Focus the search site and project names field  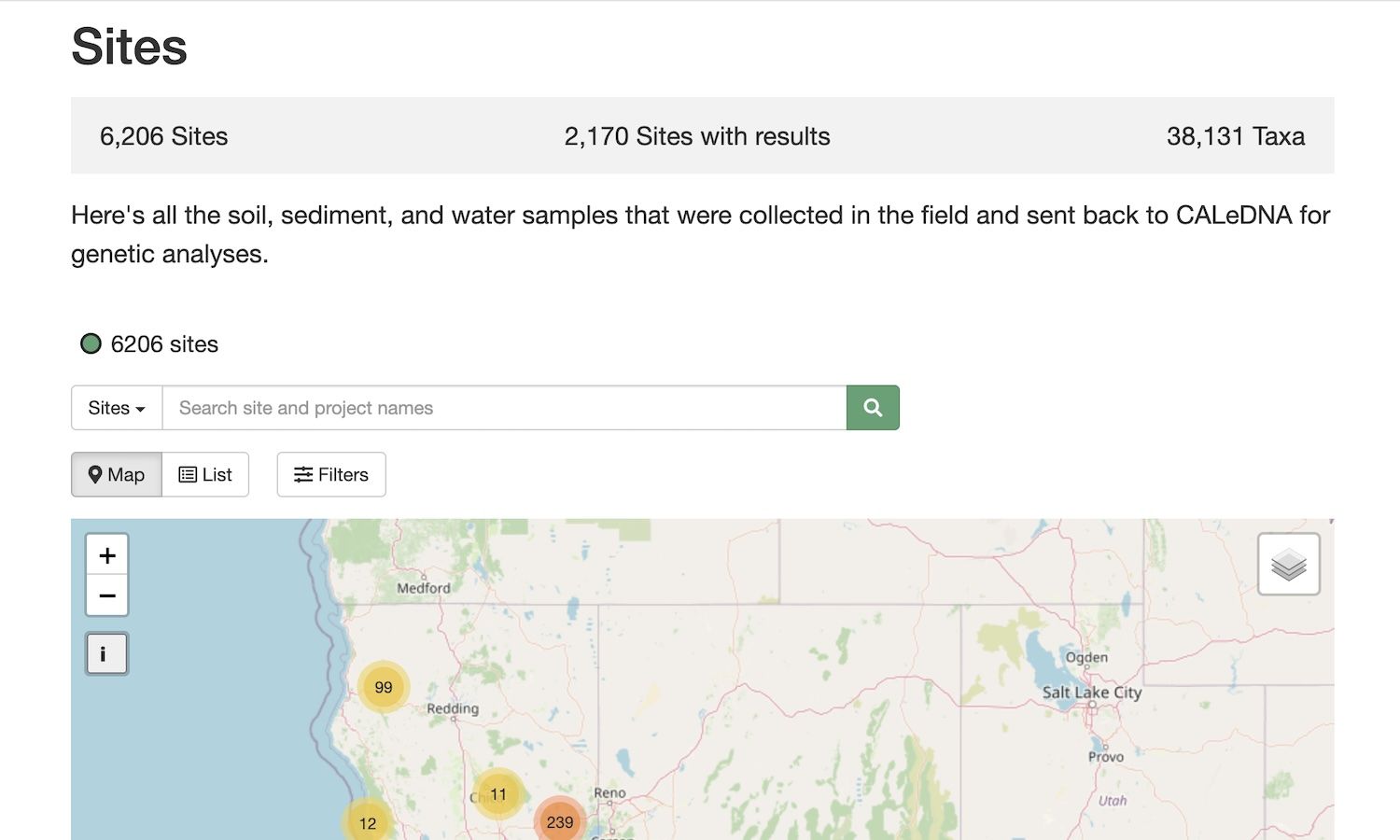504,408
